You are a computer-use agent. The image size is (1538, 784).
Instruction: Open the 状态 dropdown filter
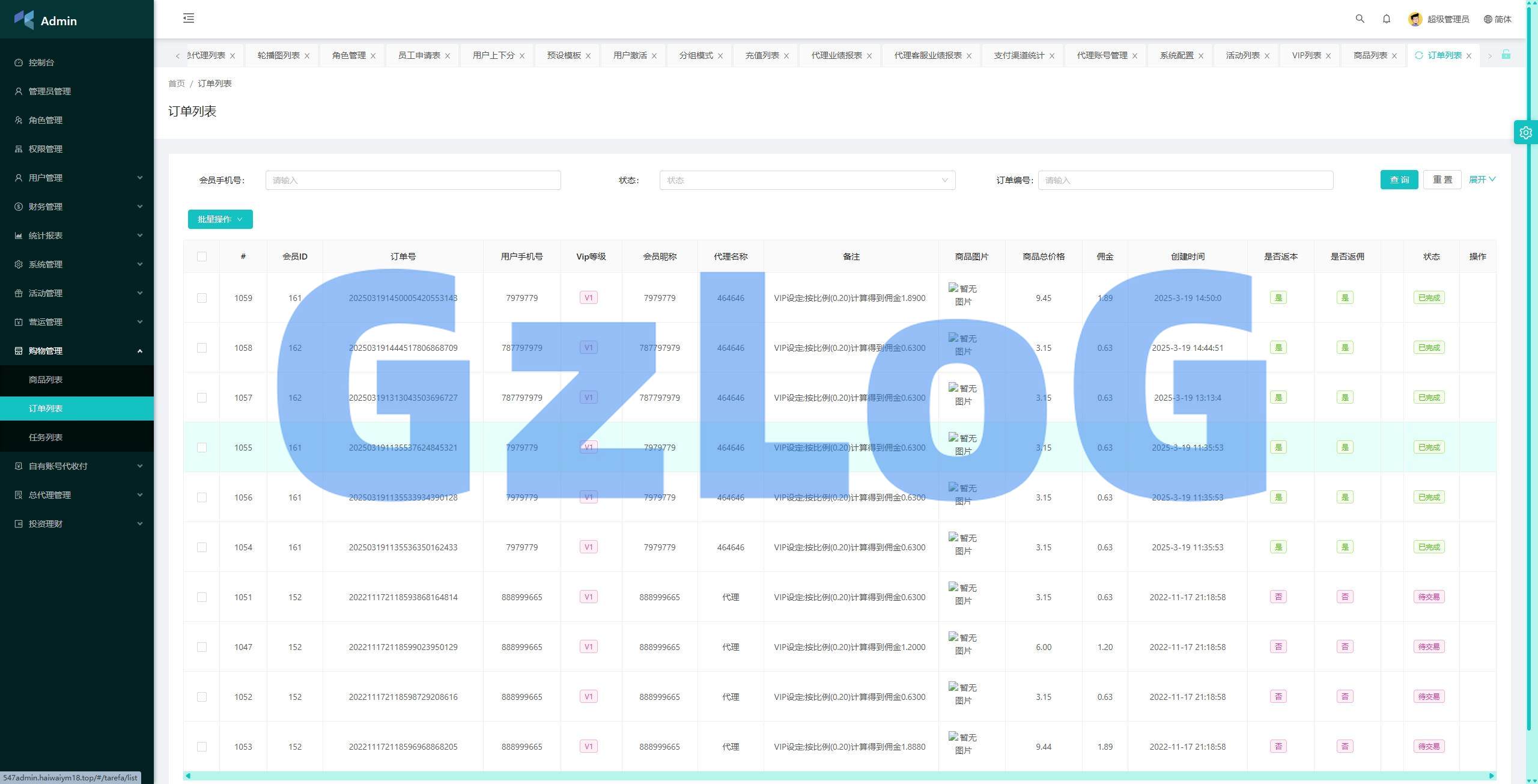coord(807,180)
